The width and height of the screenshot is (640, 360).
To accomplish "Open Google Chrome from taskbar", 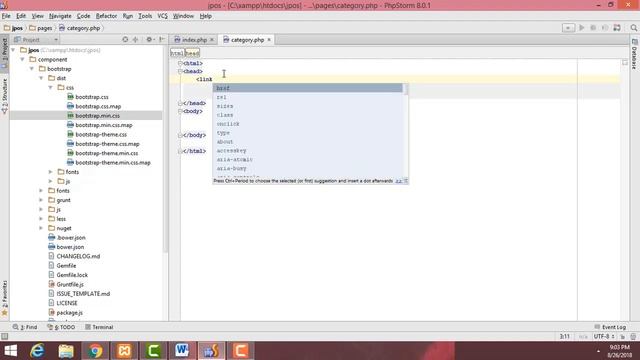I will [x=95, y=351].
